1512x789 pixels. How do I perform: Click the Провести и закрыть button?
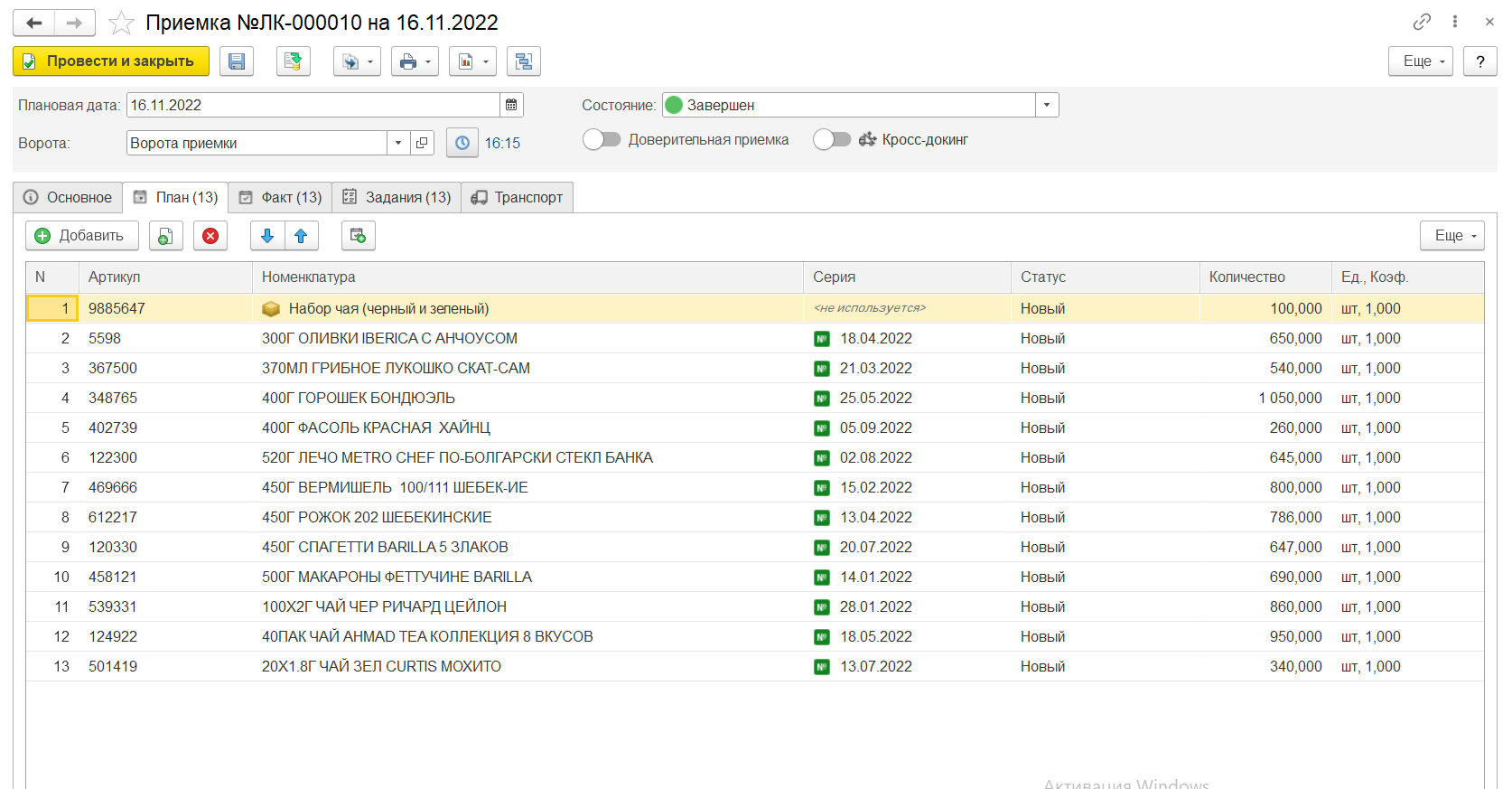point(111,61)
